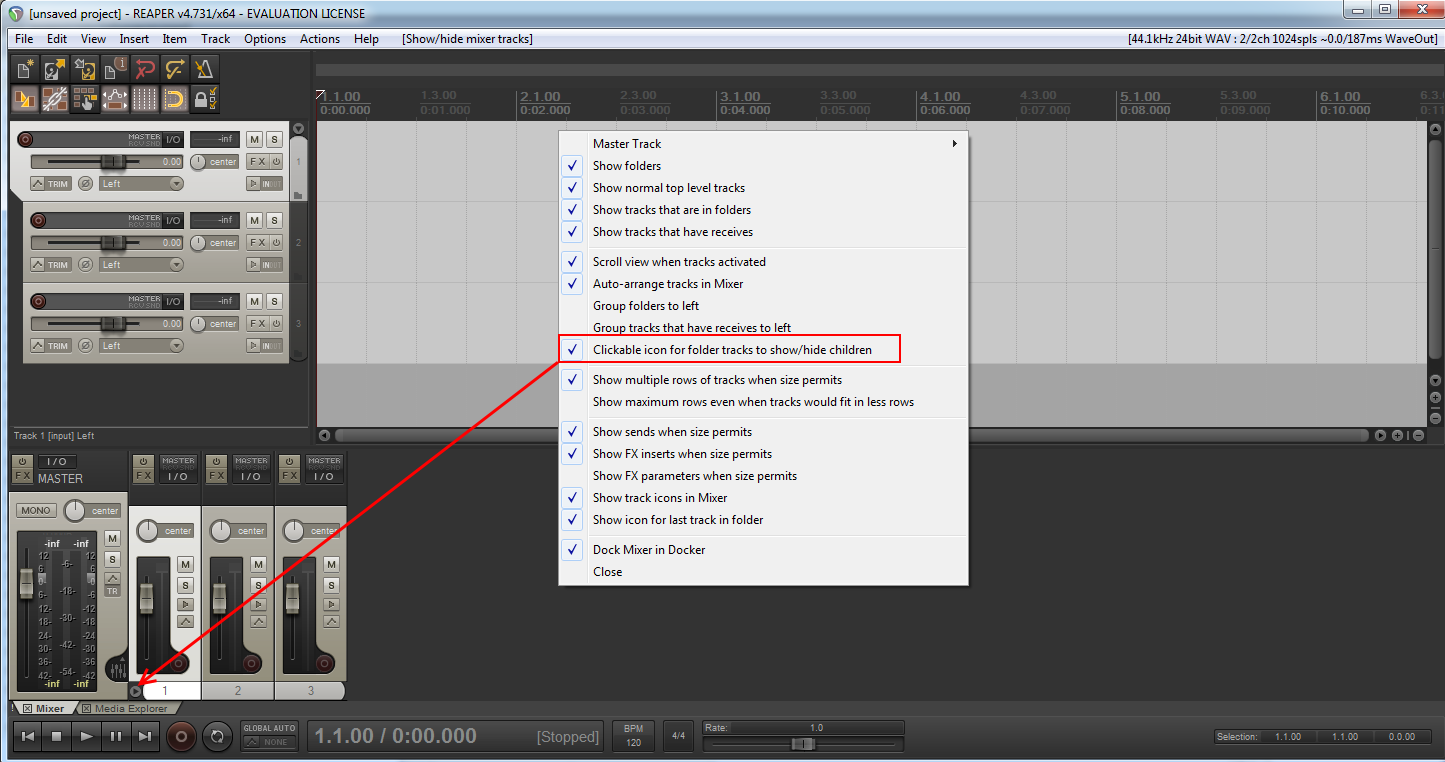
Task: Click the New Project toolbar icon
Action: (x=25, y=69)
